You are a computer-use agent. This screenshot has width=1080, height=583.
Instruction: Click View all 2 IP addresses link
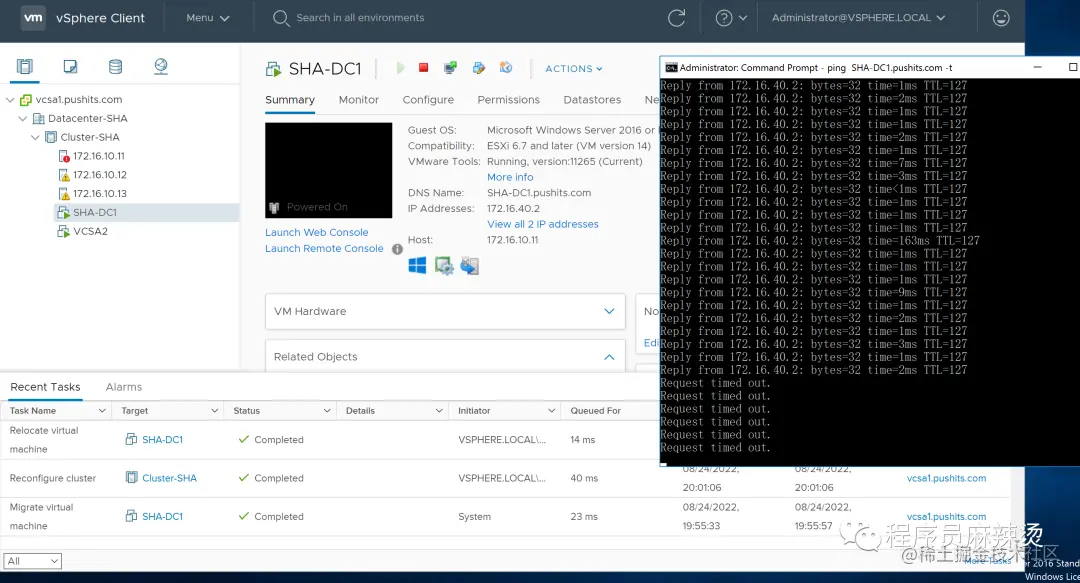(543, 225)
